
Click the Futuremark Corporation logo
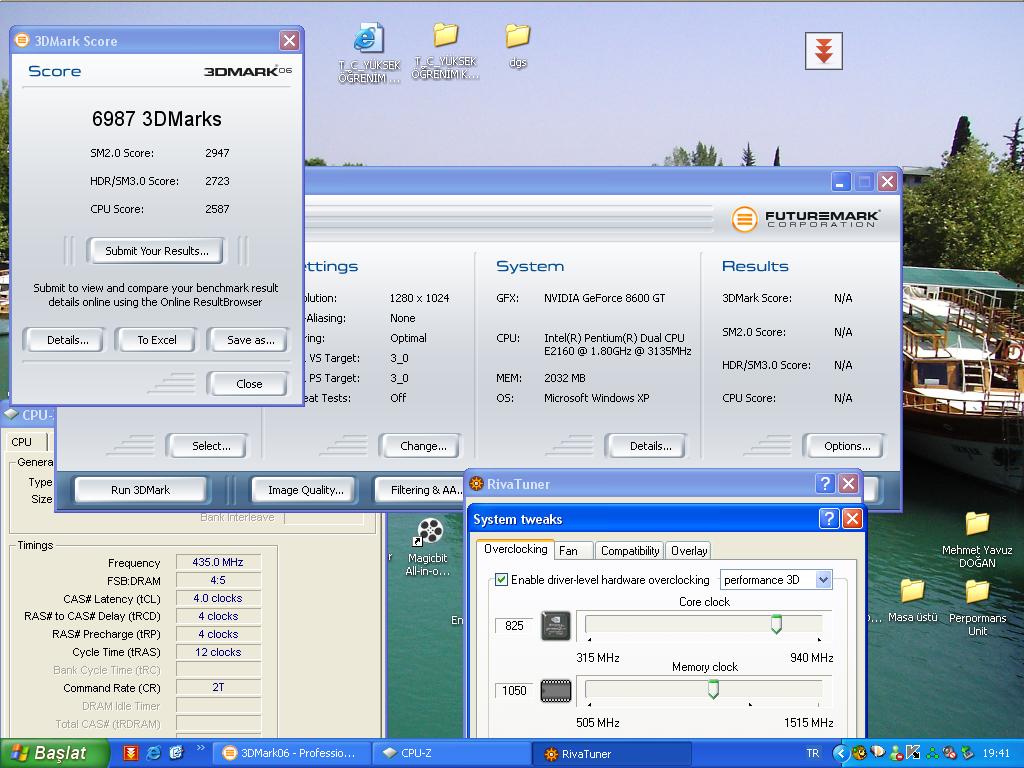coord(805,219)
